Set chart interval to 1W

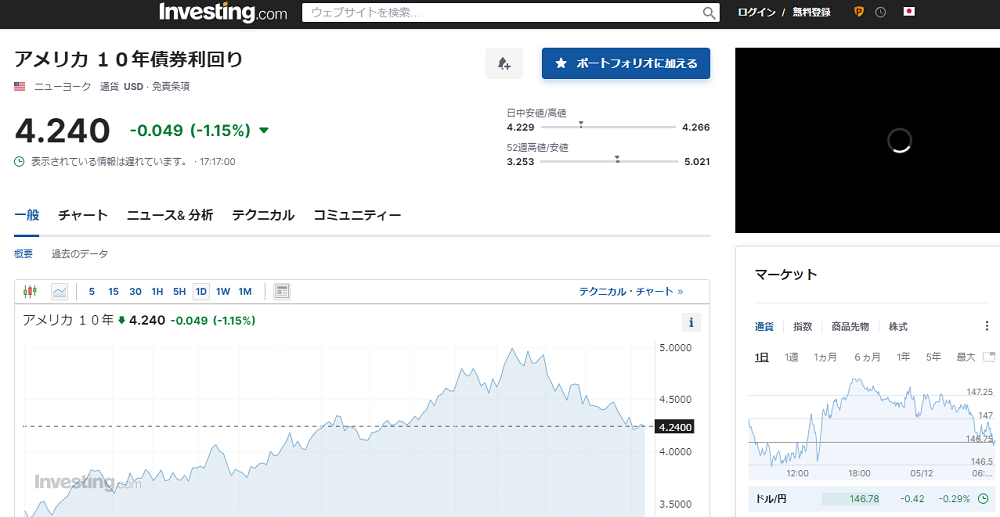click(223, 291)
